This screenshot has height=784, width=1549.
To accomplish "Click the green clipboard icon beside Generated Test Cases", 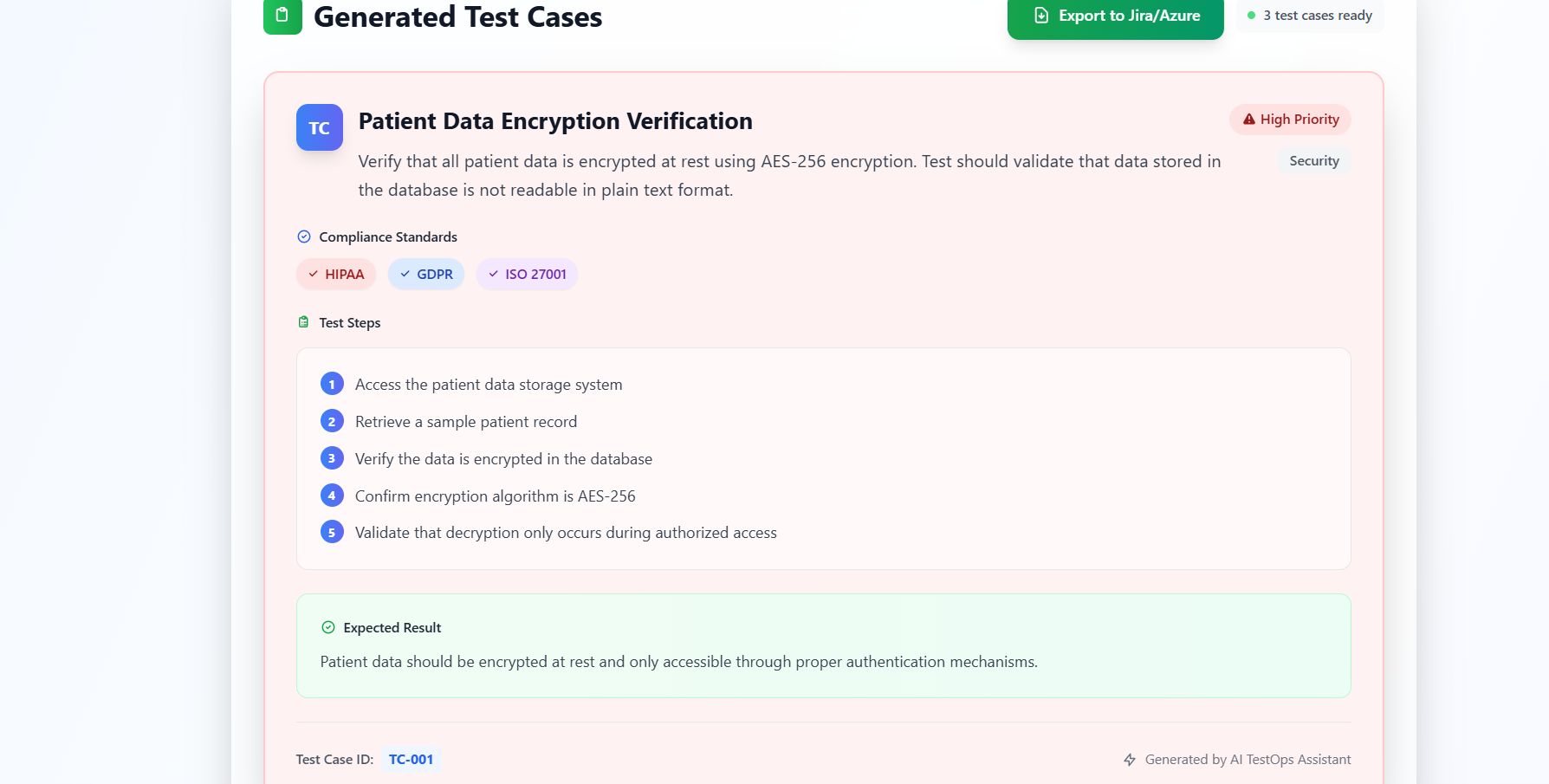I will coord(282,16).
